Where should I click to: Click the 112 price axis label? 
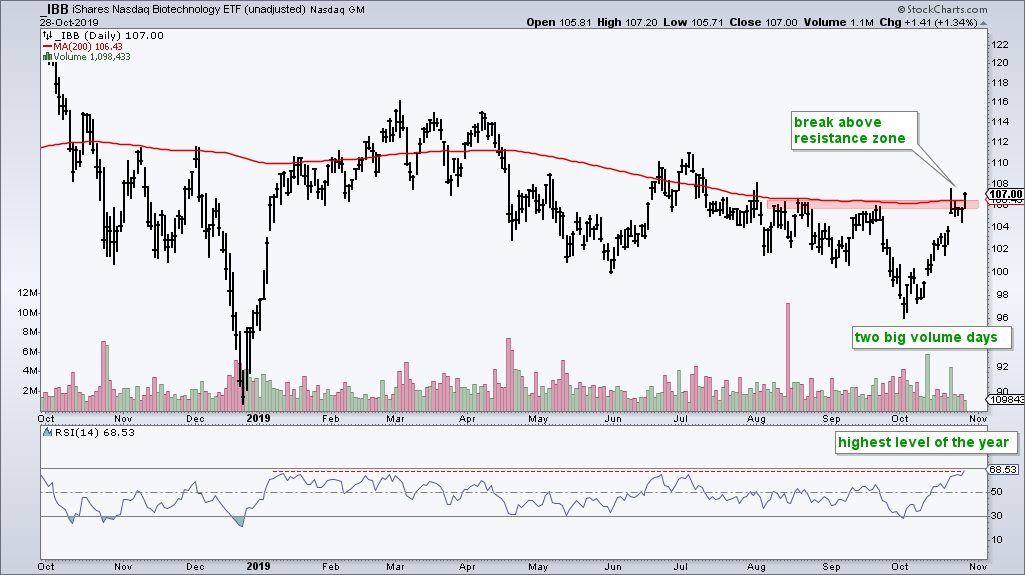pos(1000,142)
